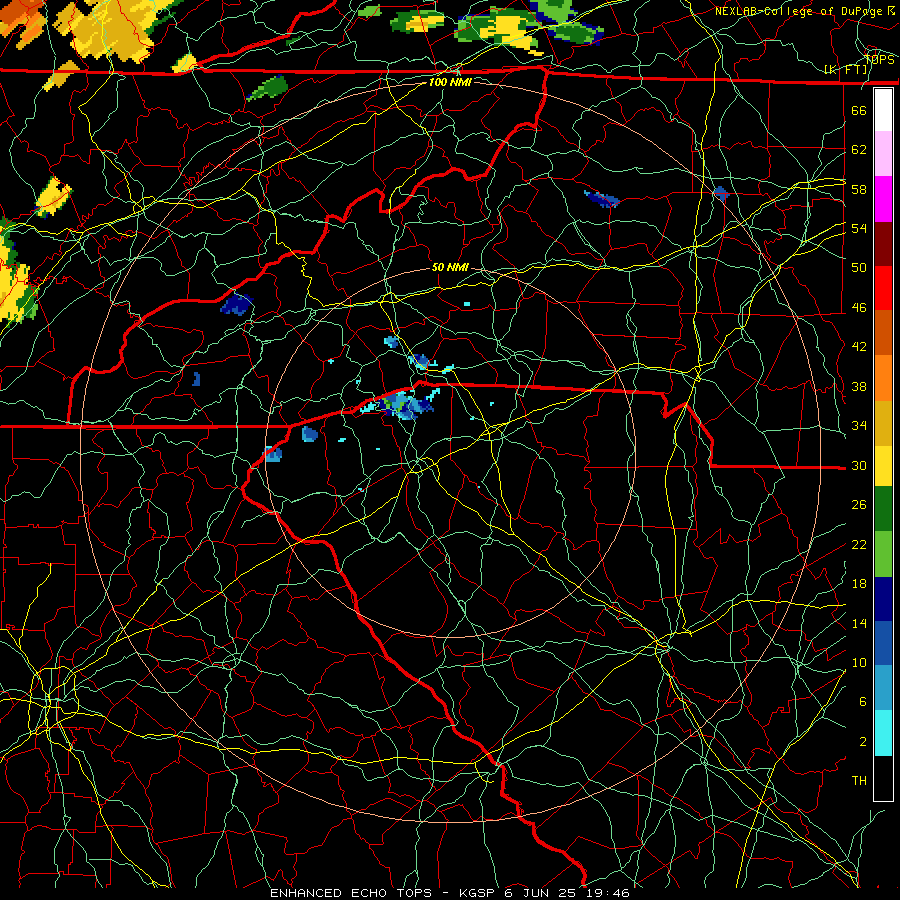
Task: Select the legend value 10
Action: [x=859, y=662]
